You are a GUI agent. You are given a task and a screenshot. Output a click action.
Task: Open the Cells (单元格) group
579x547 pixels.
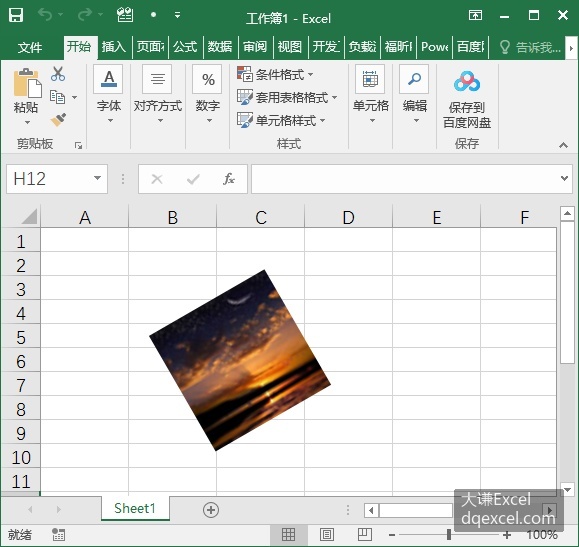(x=370, y=94)
